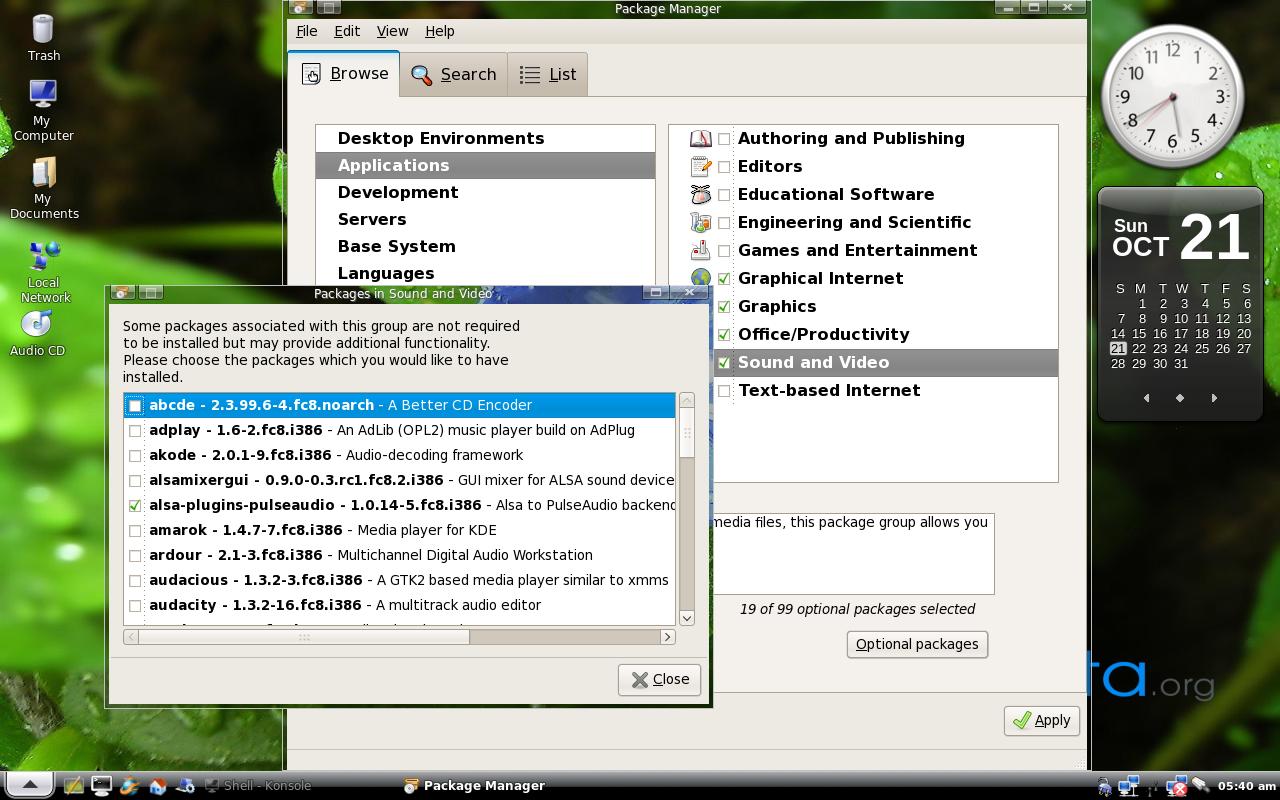
Task: Select Desktop Environments category
Action: point(485,138)
